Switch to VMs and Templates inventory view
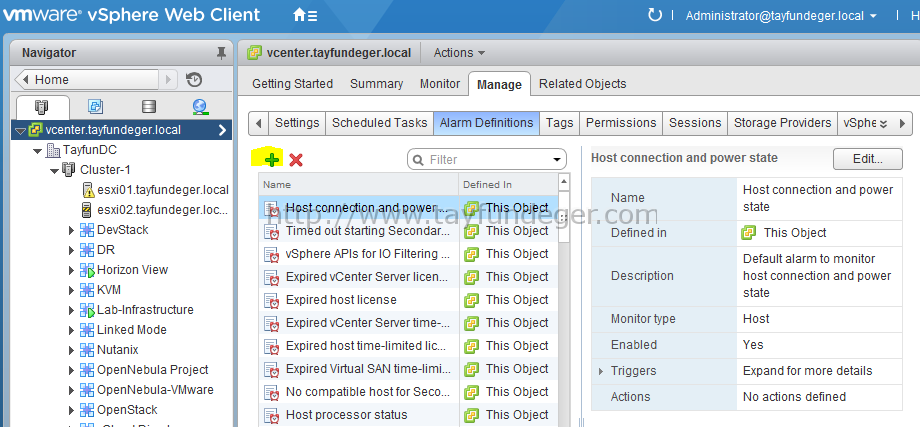 95,107
